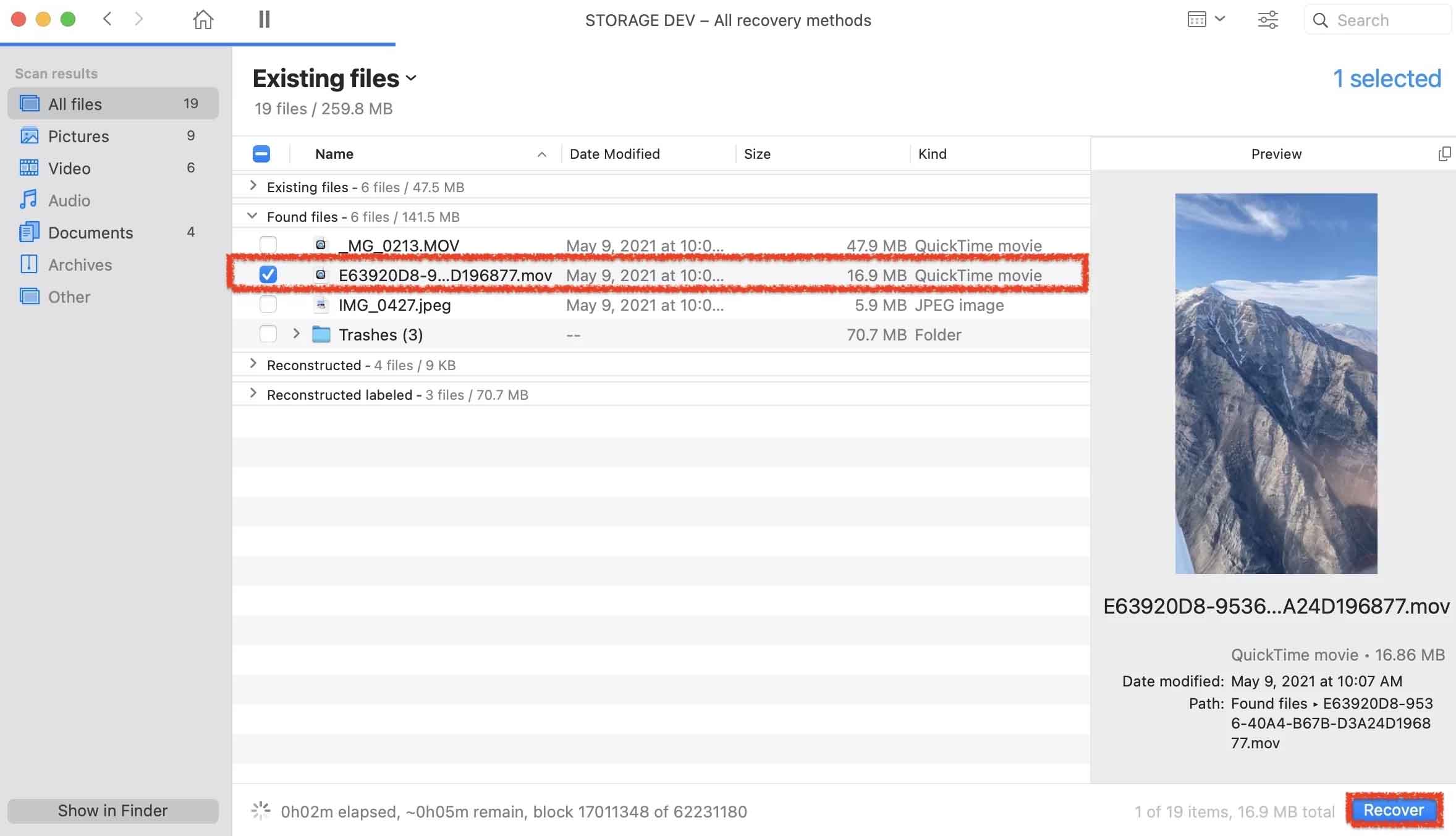Check the Trashes (3) folder checkbox
The width and height of the screenshot is (1456, 836).
(268, 334)
